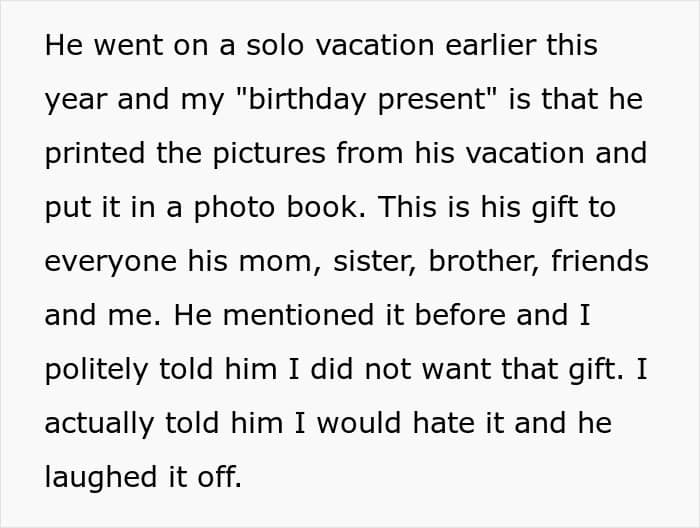Click the word "actually"
Image resolution: width=700 pixels, height=528 pixels.
click(97, 422)
